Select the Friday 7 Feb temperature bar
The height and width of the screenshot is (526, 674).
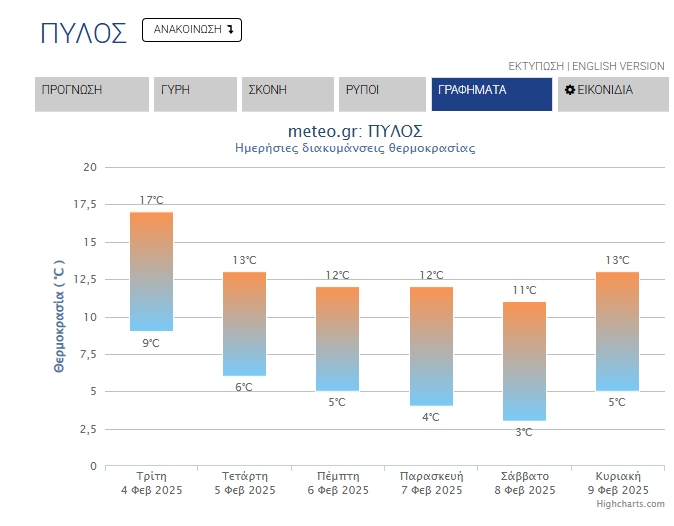(431, 346)
